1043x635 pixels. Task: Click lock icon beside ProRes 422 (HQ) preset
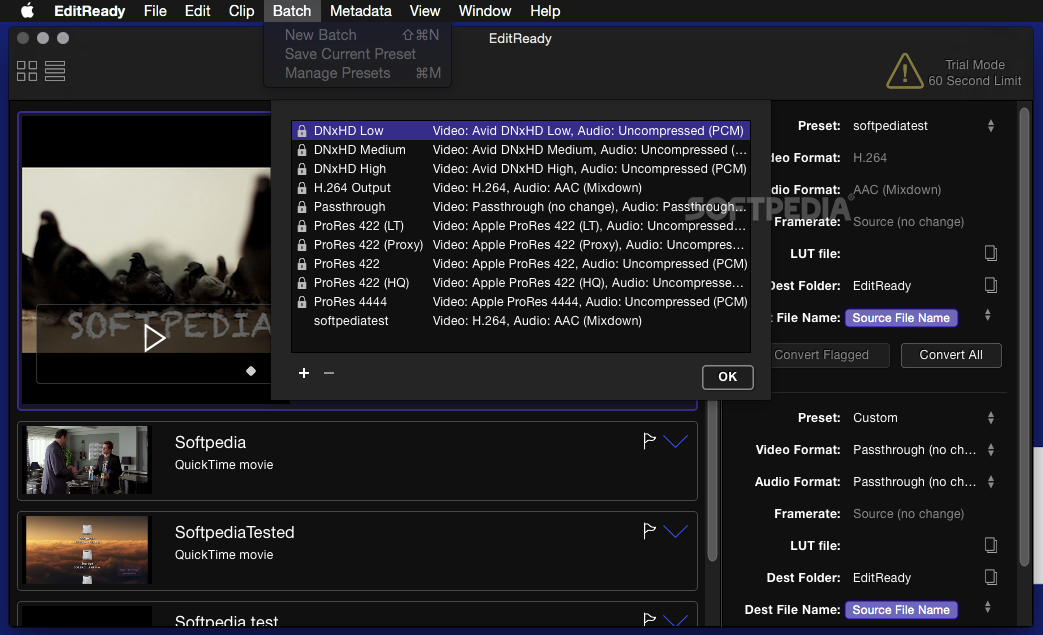[302, 283]
